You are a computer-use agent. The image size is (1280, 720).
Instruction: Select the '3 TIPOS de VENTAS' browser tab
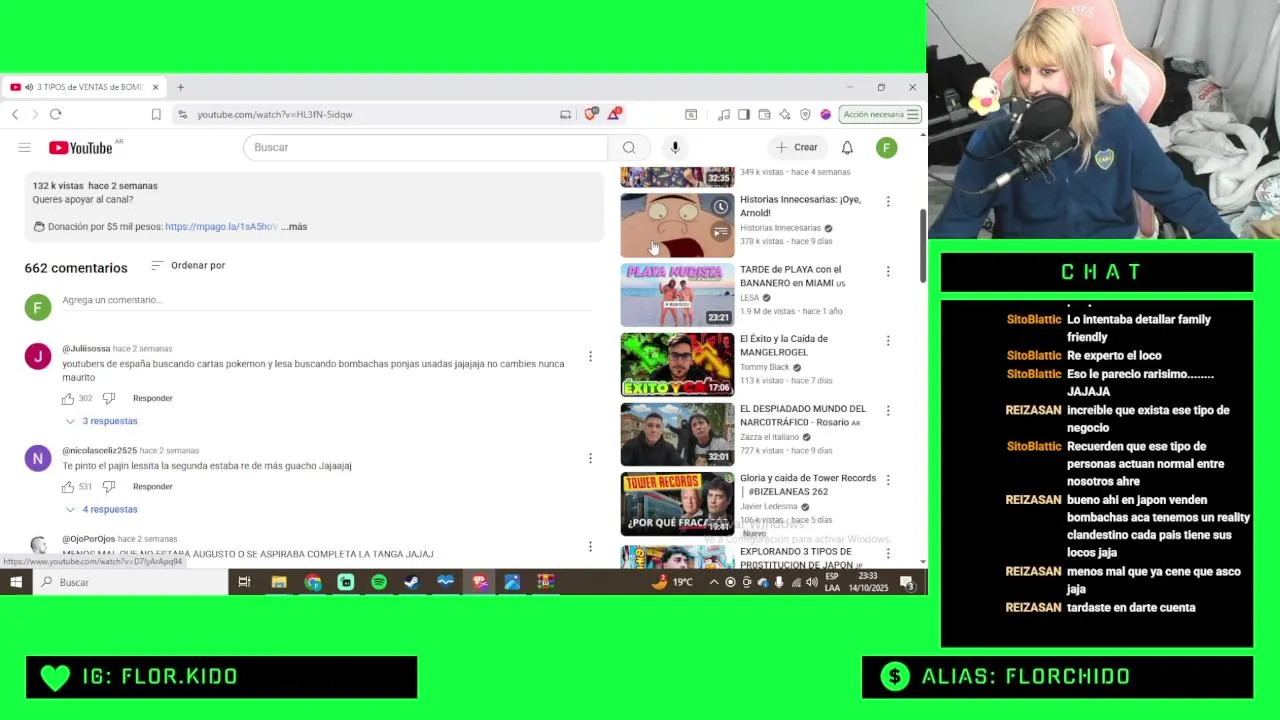point(84,87)
